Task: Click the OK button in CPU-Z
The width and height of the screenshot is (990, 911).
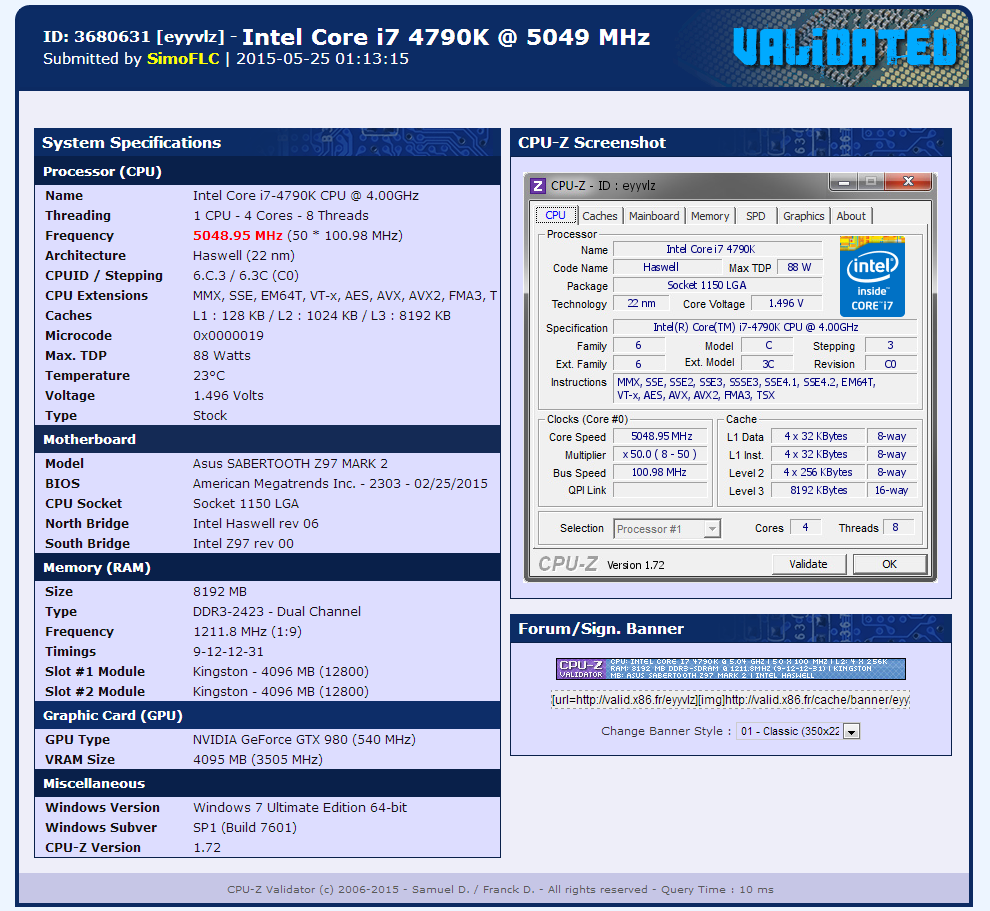Action: click(x=890, y=564)
